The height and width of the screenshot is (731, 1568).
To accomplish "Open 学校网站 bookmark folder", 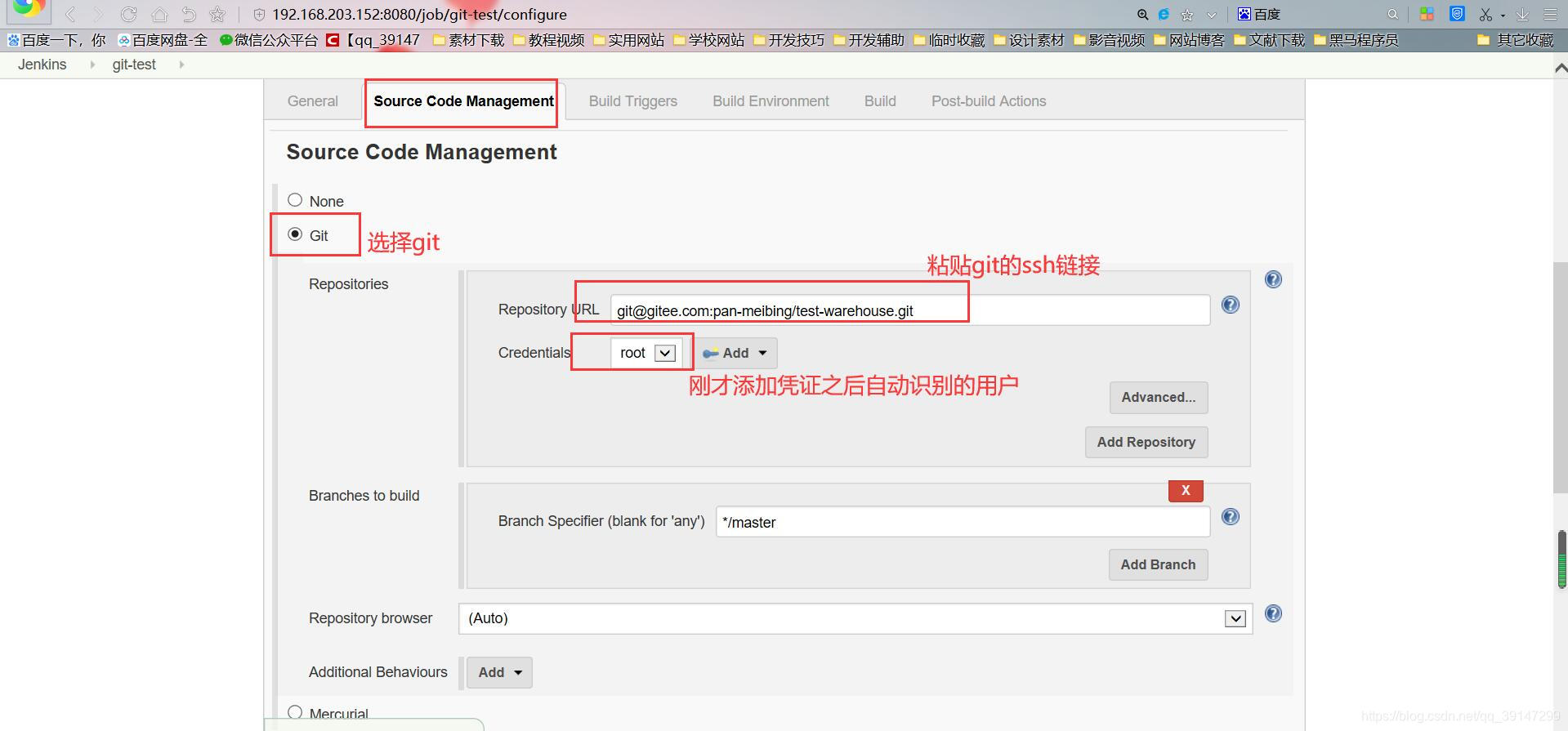I will [x=708, y=40].
